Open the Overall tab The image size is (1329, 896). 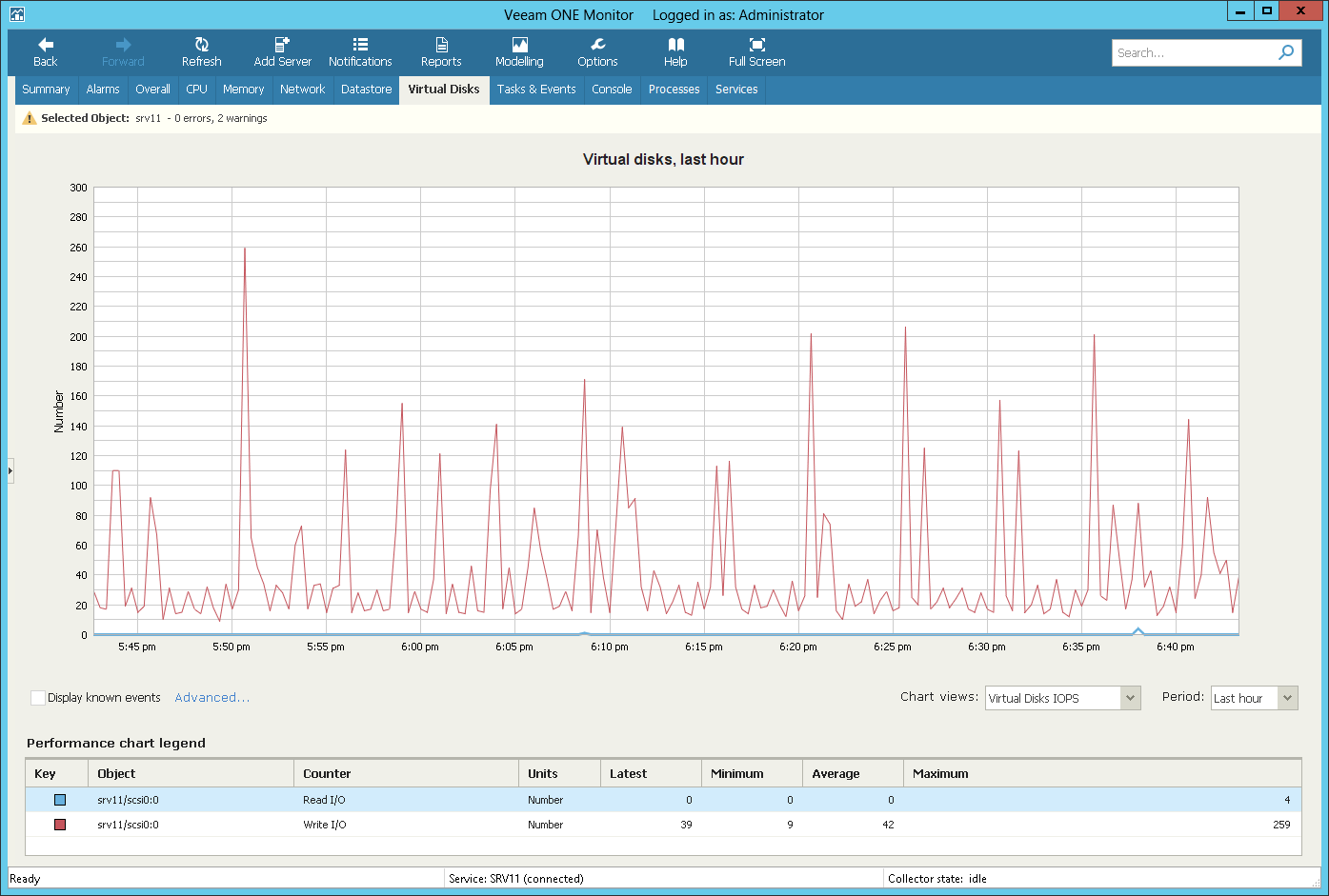152,90
